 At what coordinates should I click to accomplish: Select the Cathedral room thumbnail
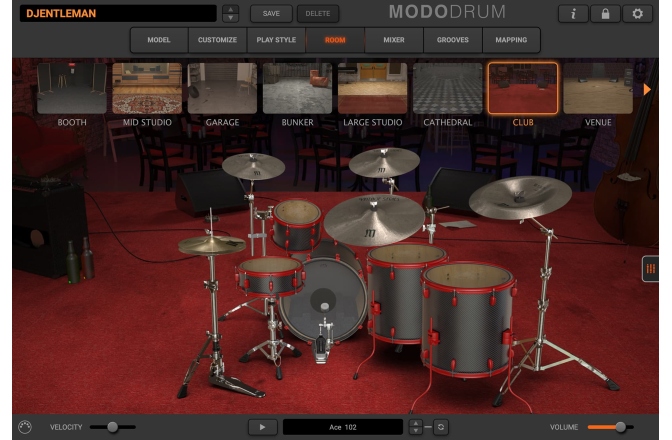tap(447, 90)
